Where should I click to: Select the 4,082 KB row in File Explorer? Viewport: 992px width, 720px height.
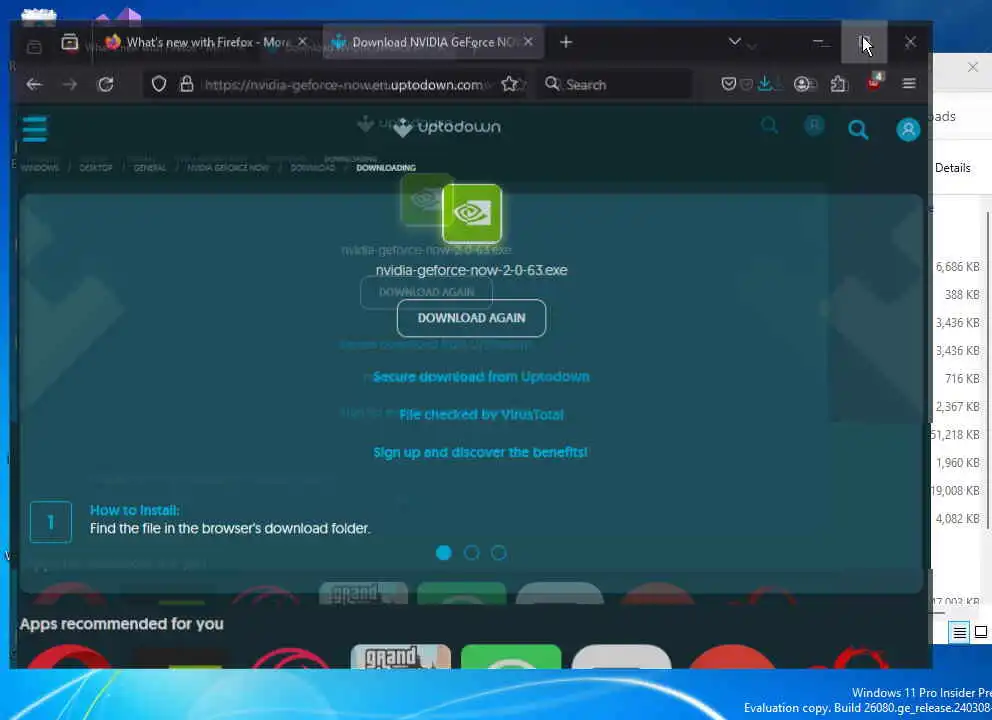click(x=958, y=519)
